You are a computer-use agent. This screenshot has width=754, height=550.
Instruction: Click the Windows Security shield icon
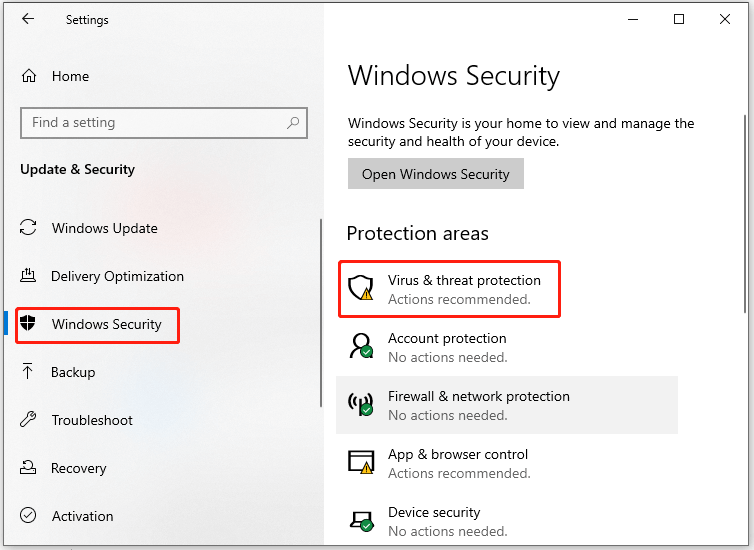pos(28,323)
